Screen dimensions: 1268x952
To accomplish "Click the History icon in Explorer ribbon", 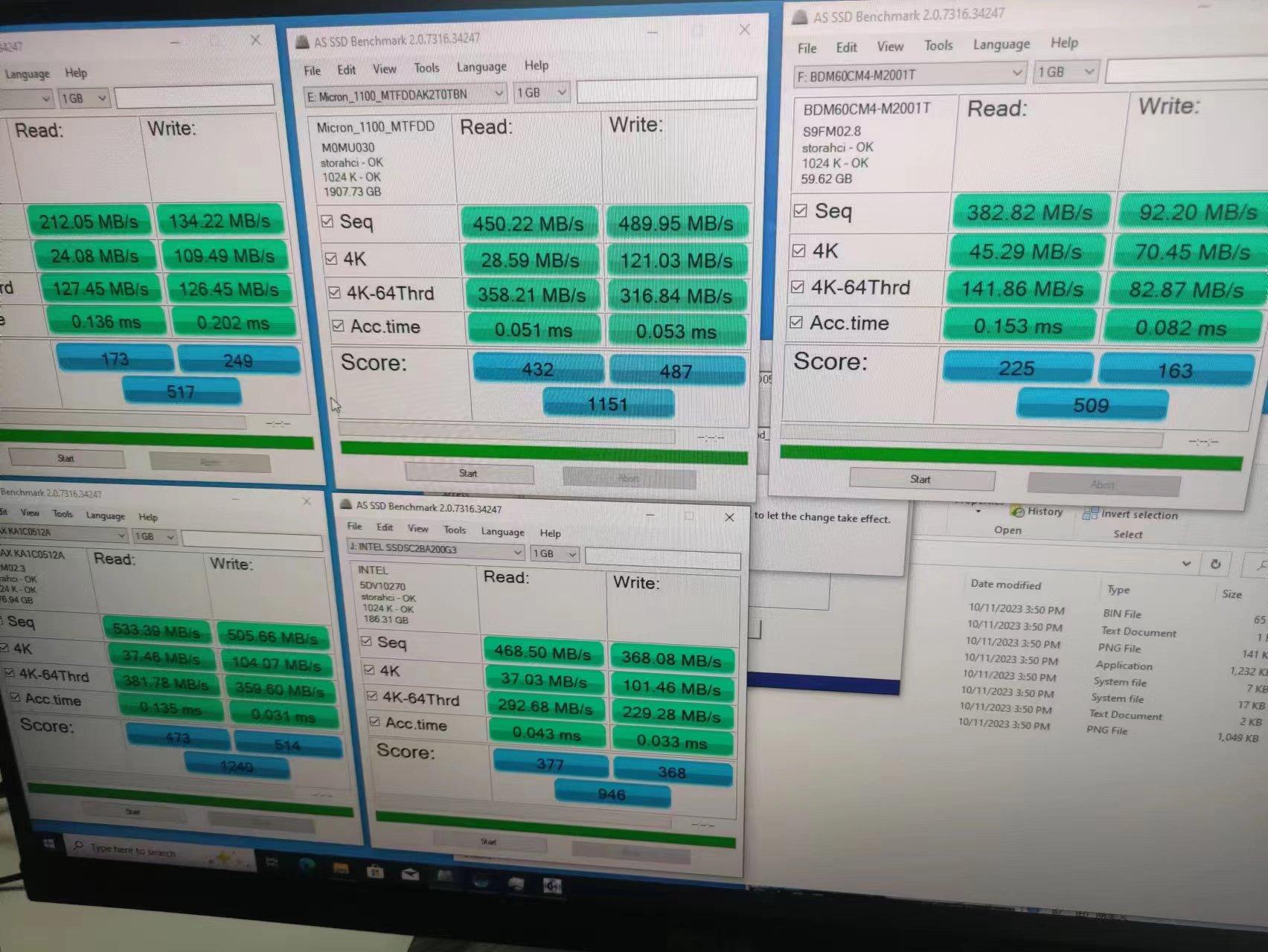I will coord(1017,512).
